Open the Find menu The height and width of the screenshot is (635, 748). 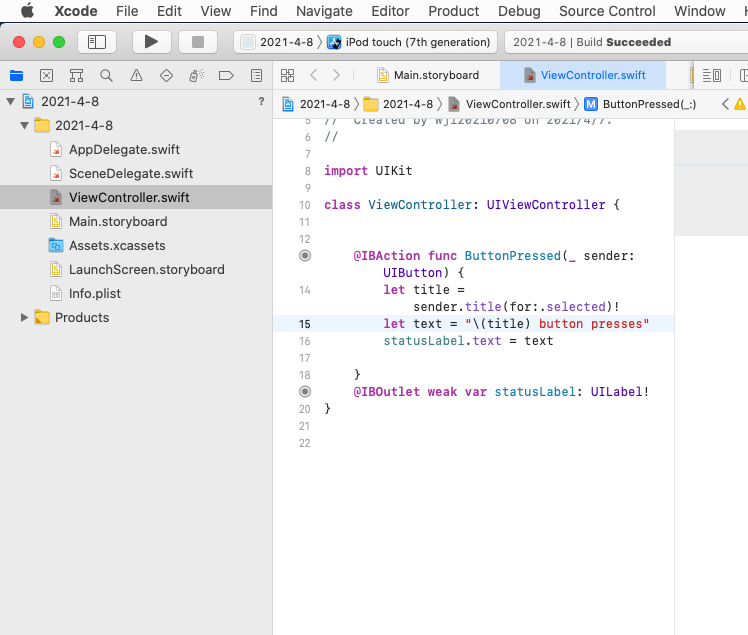pos(263,11)
